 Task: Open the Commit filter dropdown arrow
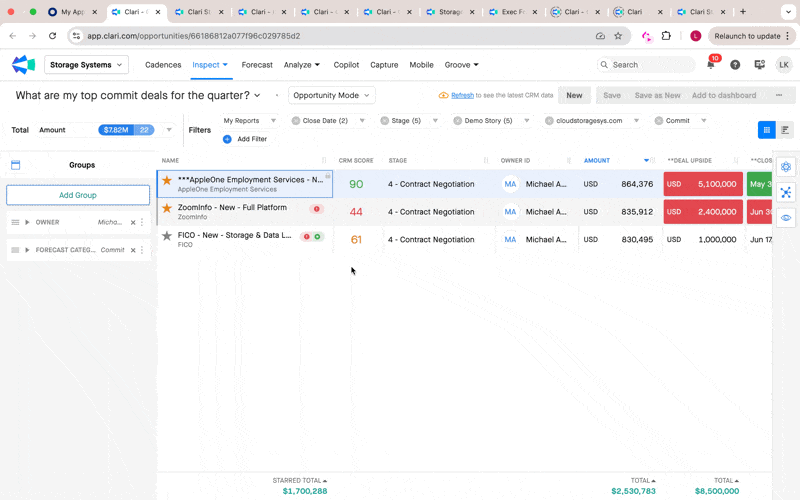(x=704, y=121)
